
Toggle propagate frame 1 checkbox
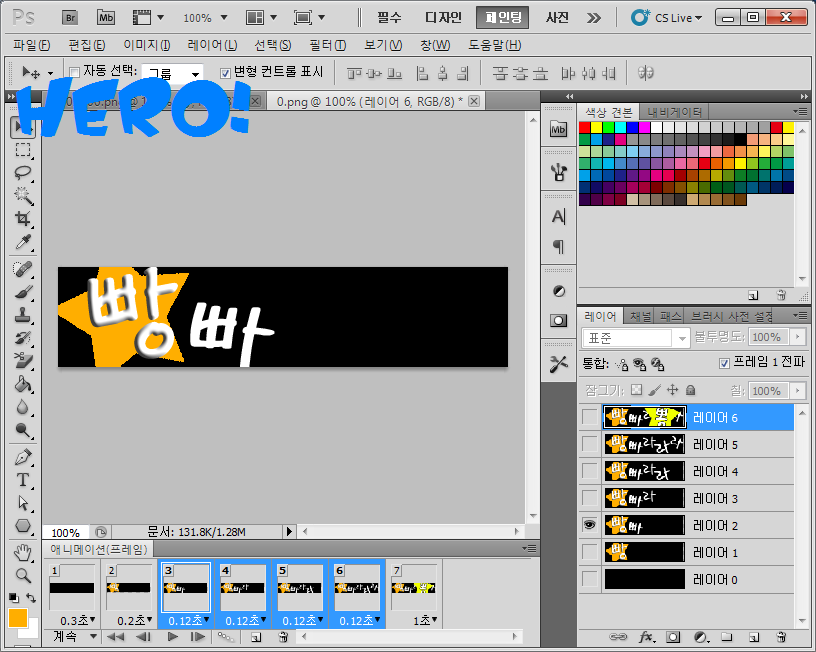[x=724, y=363]
